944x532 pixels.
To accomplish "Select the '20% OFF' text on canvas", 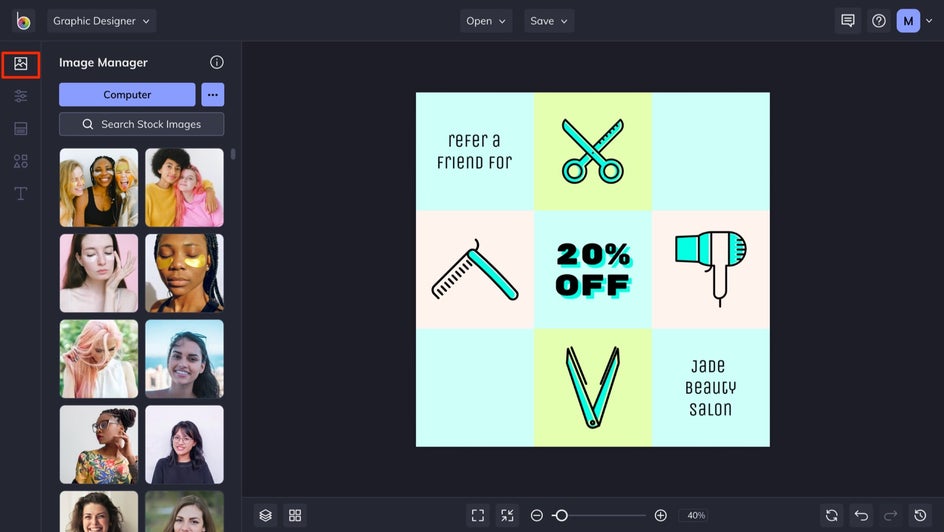I will click(592, 270).
